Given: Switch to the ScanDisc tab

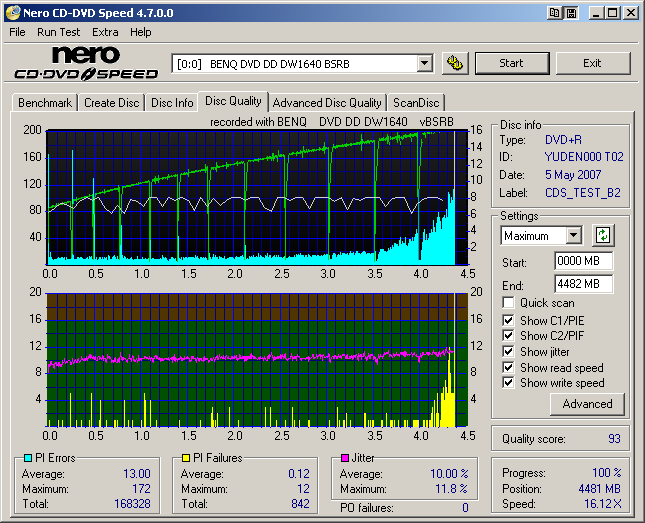Looking at the screenshot, I should pos(416,103).
